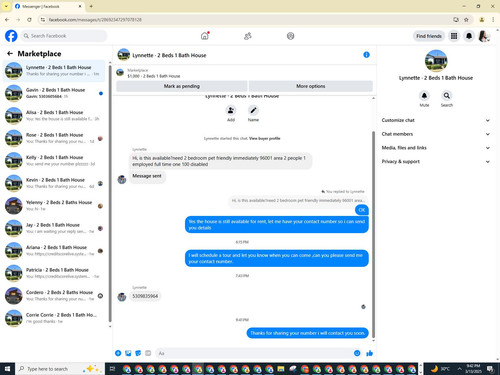Viewport: 500px width, 375px height.
Task: Open the Home feed icon
Action: [x=205, y=36]
